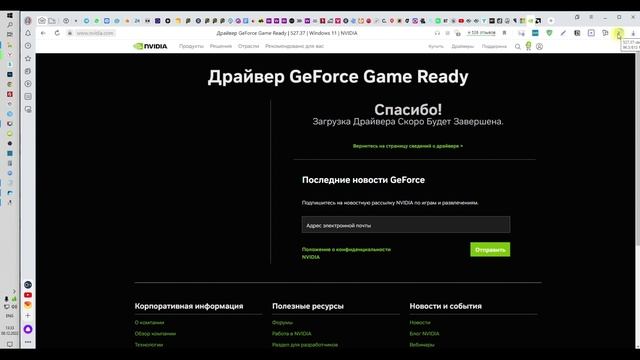Add a sidebar app with the plus icon
Screen dimensions: 640x360
coord(28,316)
